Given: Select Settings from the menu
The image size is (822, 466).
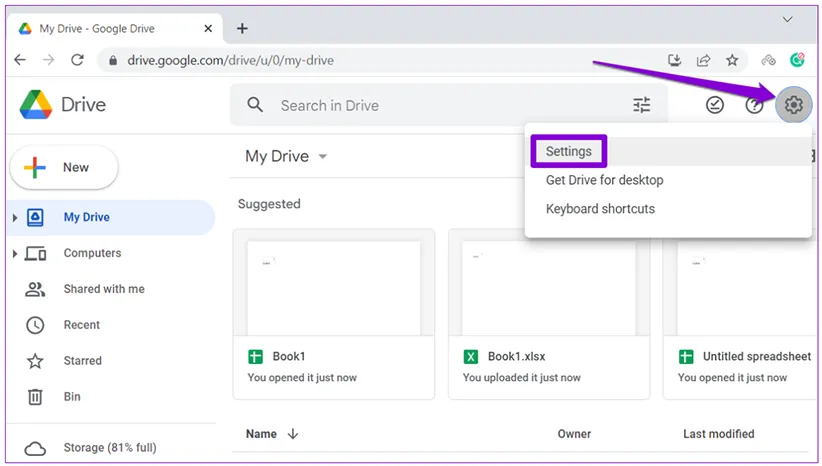Looking at the screenshot, I should point(569,152).
